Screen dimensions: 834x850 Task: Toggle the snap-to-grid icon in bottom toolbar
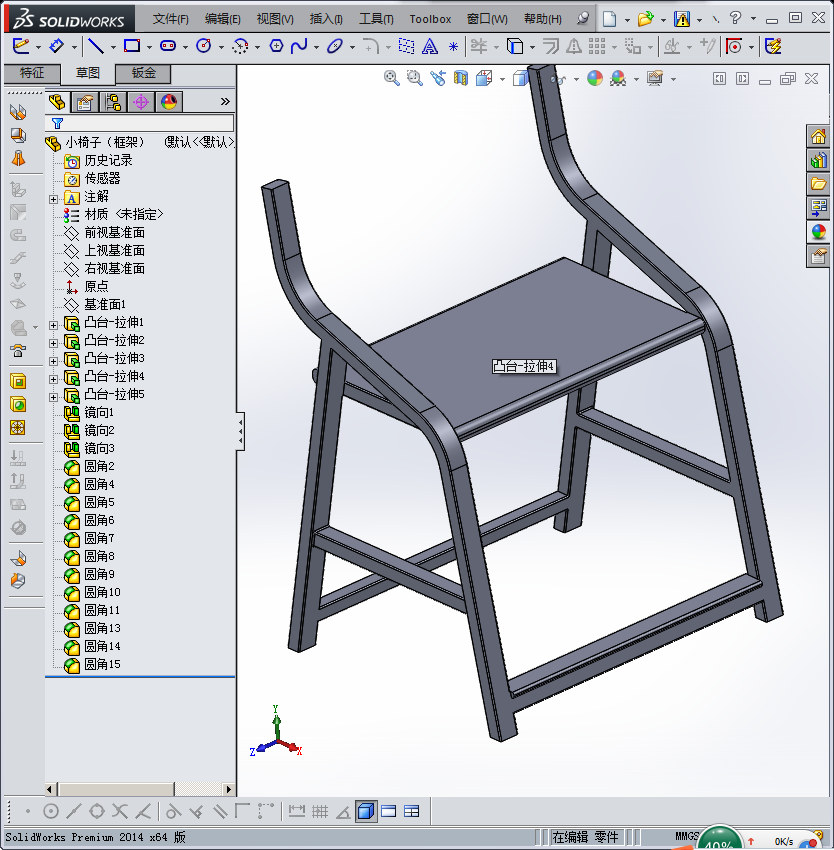[318, 811]
